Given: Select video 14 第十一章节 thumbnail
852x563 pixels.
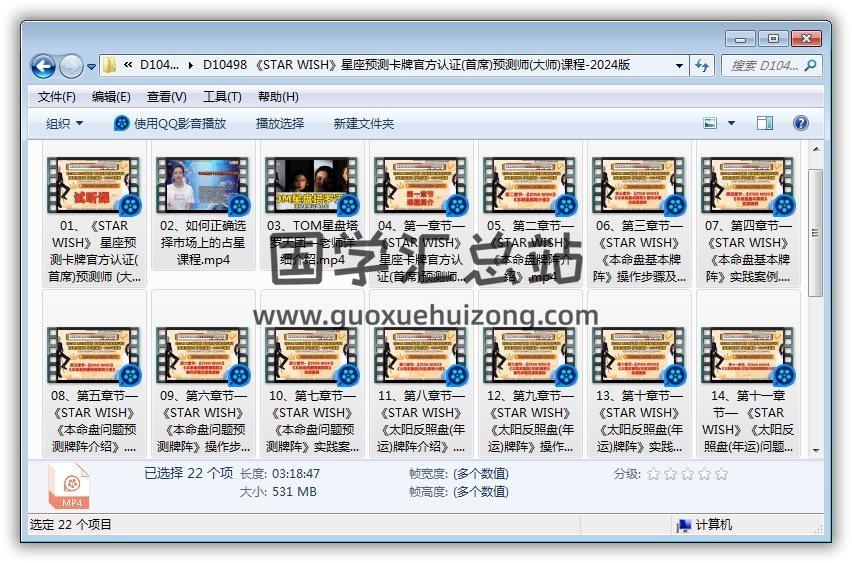Looking at the screenshot, I should (748, 355).
